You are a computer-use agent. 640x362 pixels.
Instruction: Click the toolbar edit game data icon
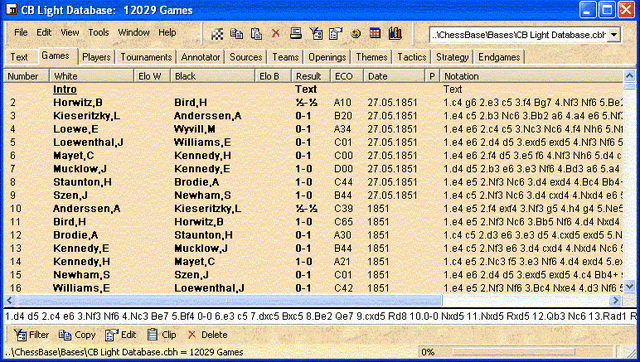[336, 34]
